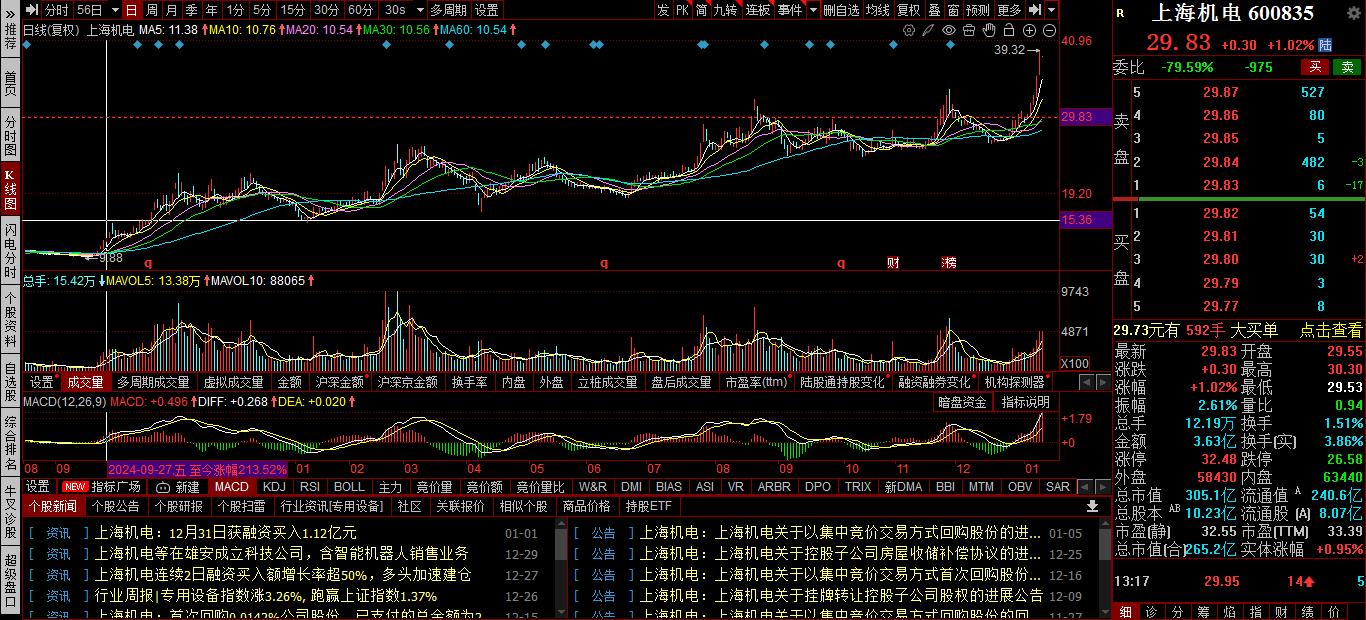Open 设置 beside volume indicator tabs

coord(41,382)
